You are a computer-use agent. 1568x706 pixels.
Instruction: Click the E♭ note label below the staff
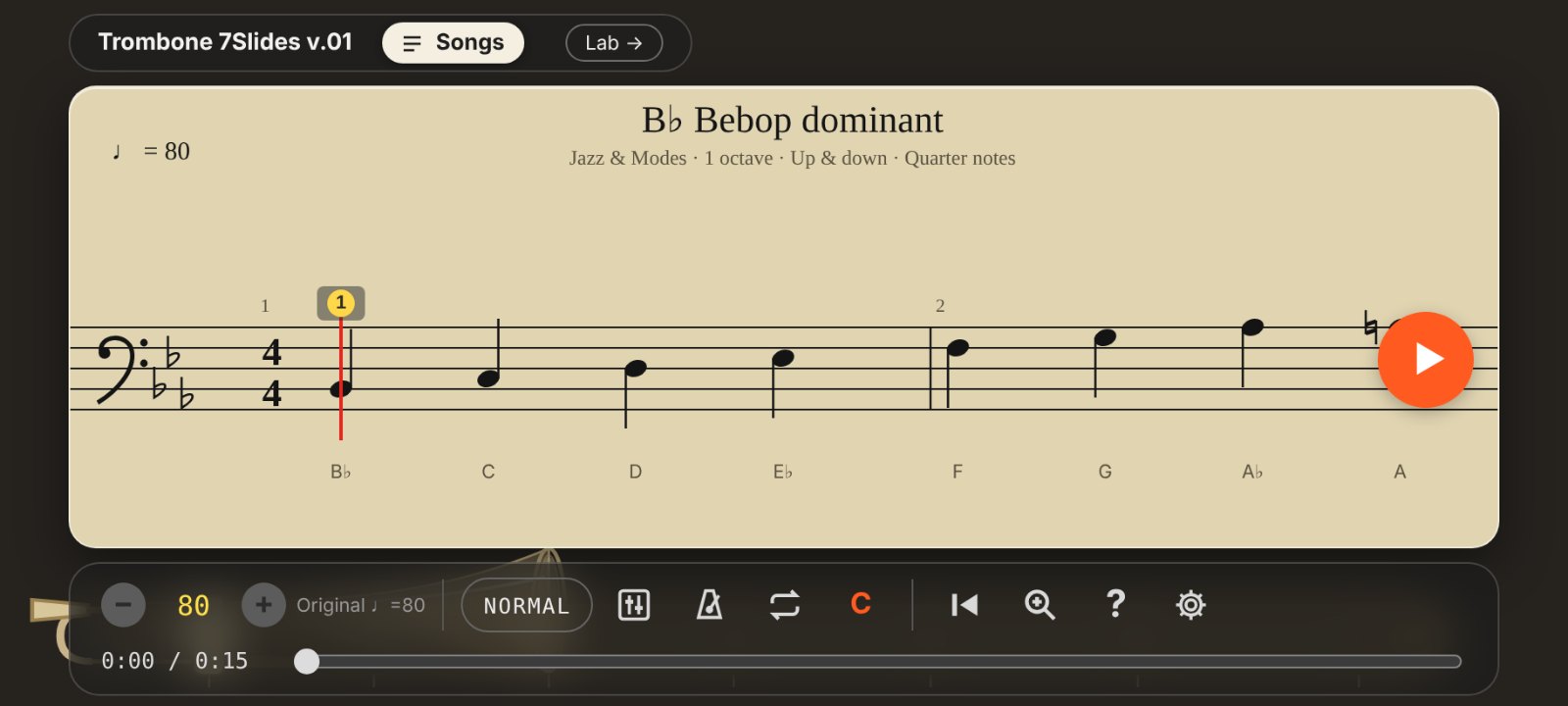782,472
